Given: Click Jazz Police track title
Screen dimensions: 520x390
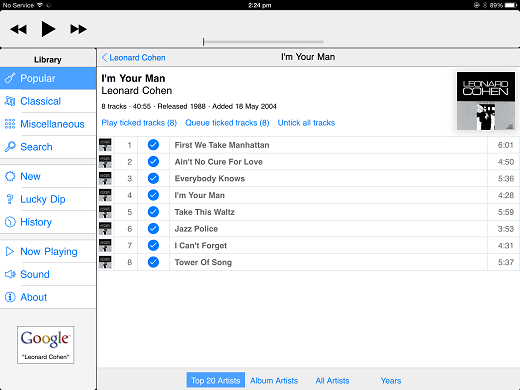Looking at the screenshot, I should pyautogui.click(x=196, y=229).
